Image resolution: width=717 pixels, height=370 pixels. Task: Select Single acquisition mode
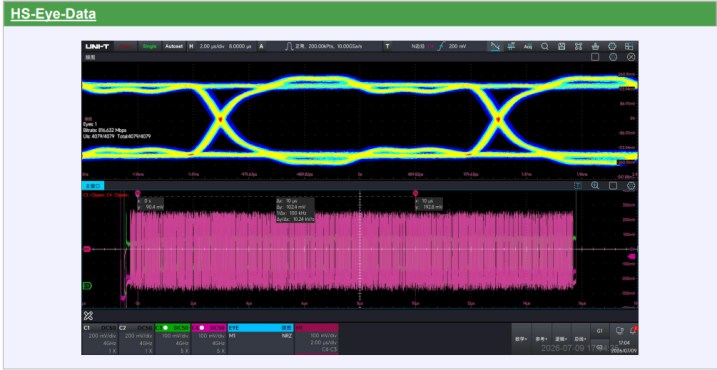(x=150, y=46)
